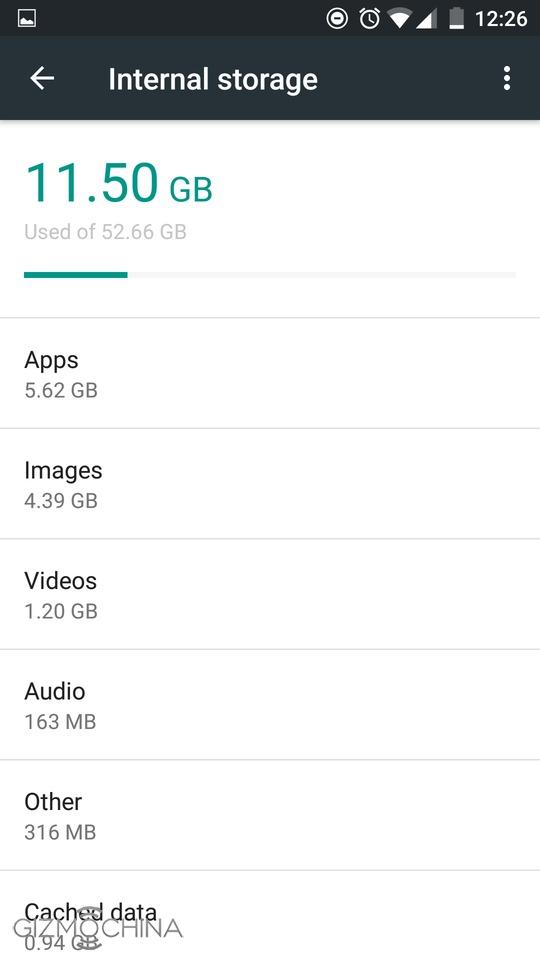The height and width of the screenshot is (960, 540).
Task: Tap the 11.50 GB used total
Action: tap(118, 182)
